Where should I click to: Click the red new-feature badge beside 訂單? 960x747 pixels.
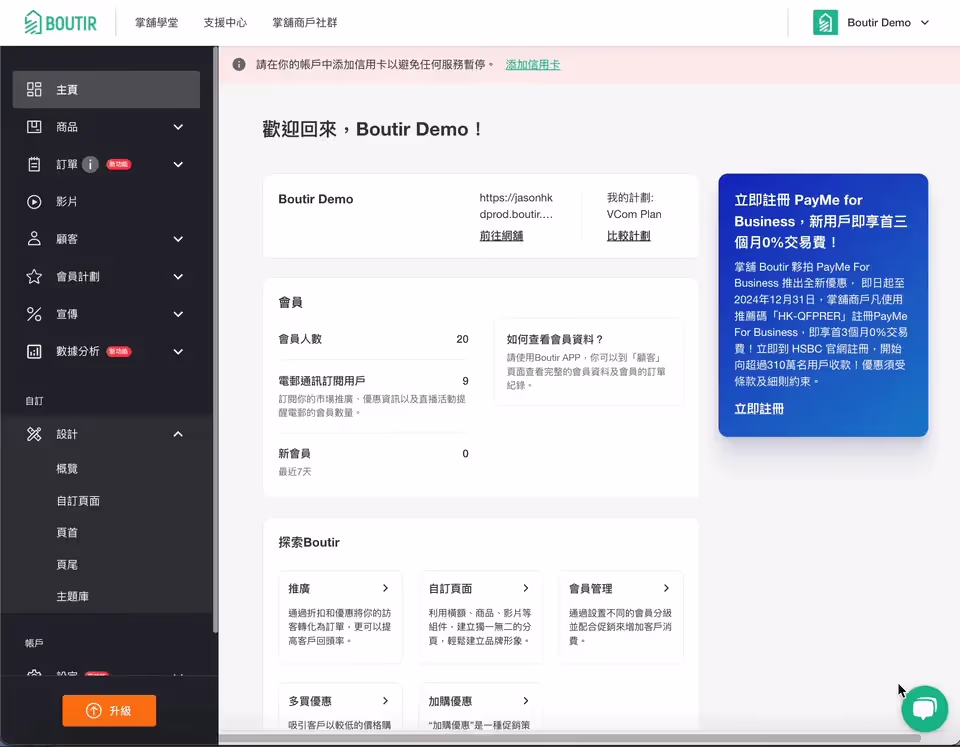[x=119, y=164]
